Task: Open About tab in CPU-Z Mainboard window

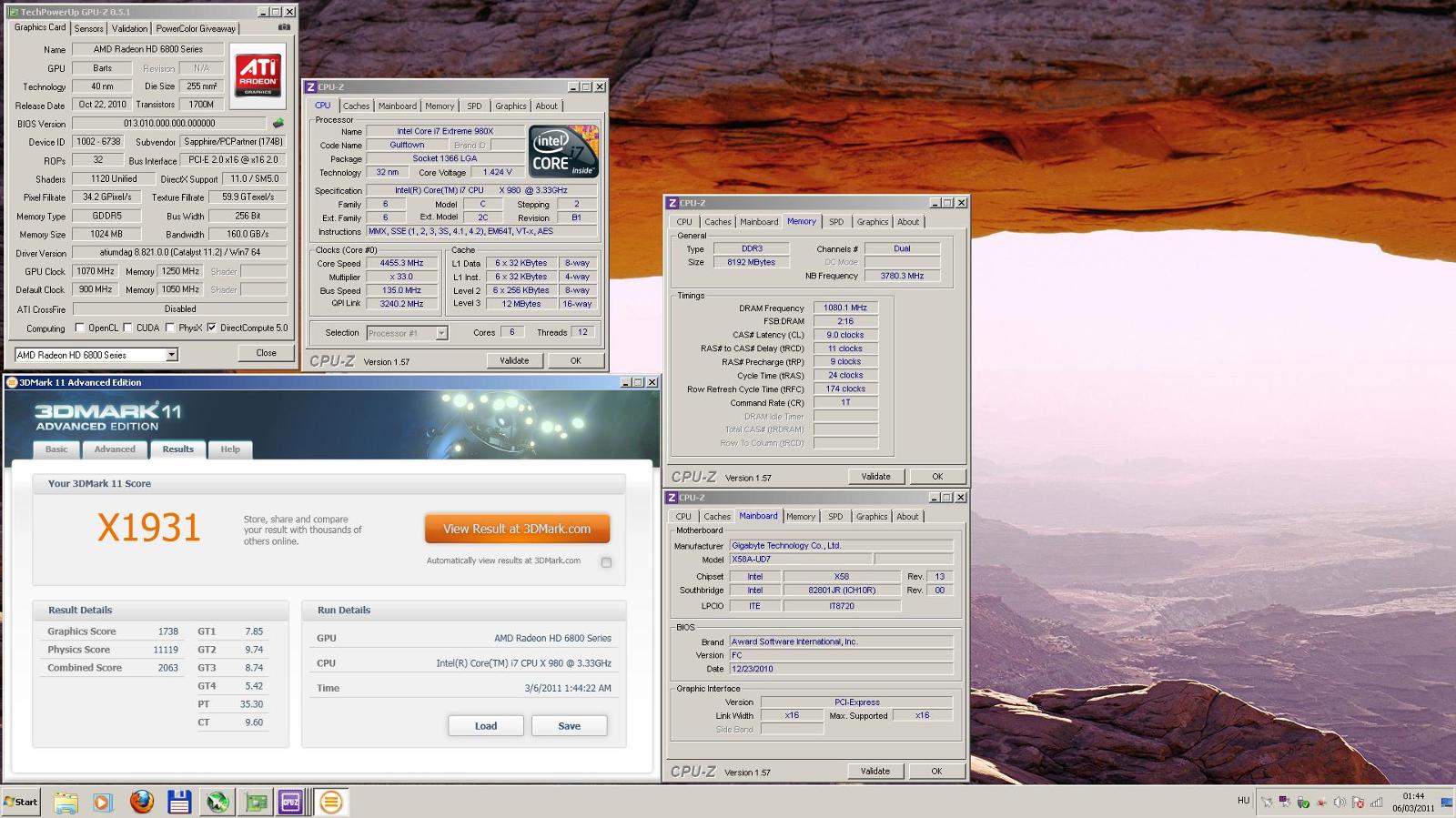Action: coord(907,516)
